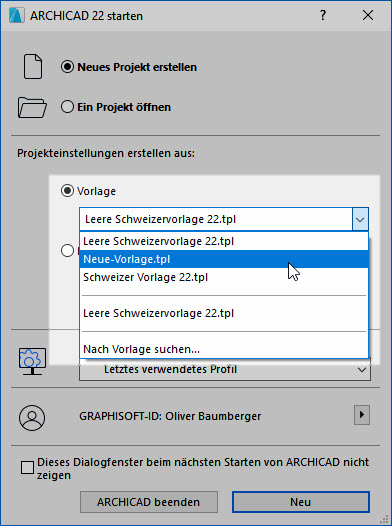This screenshot has height=526, width=392.
Task: Choose Nach Vorlage suchen... entry
Action: pos(224,349)
